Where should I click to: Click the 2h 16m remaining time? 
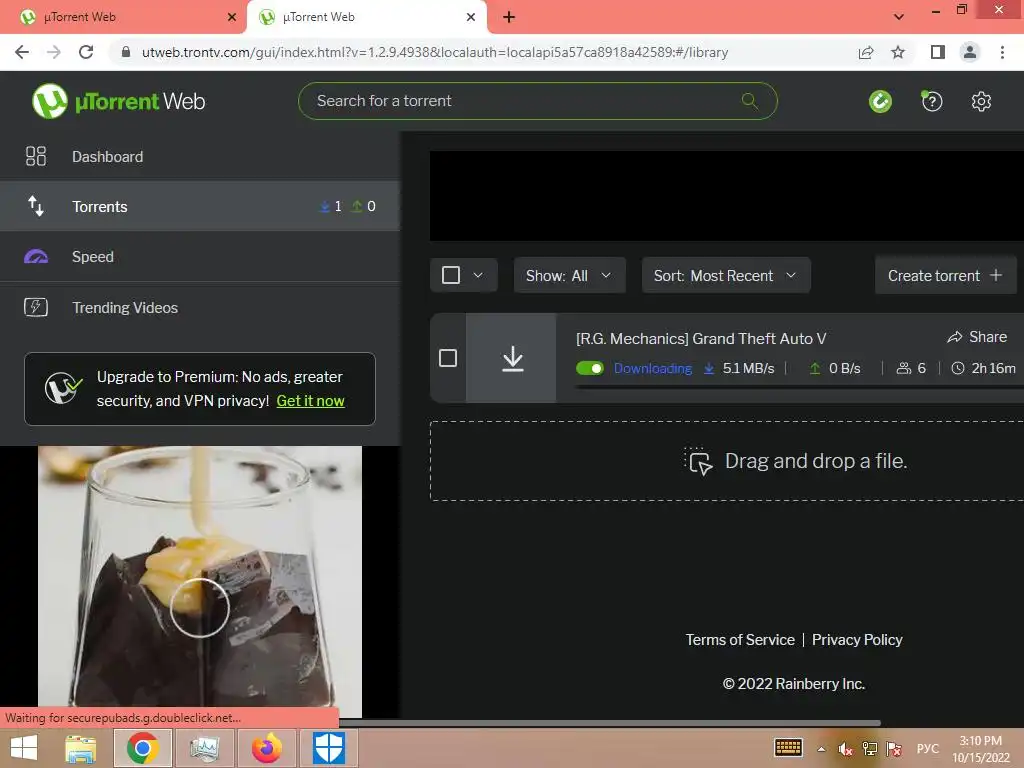(993, 368)
